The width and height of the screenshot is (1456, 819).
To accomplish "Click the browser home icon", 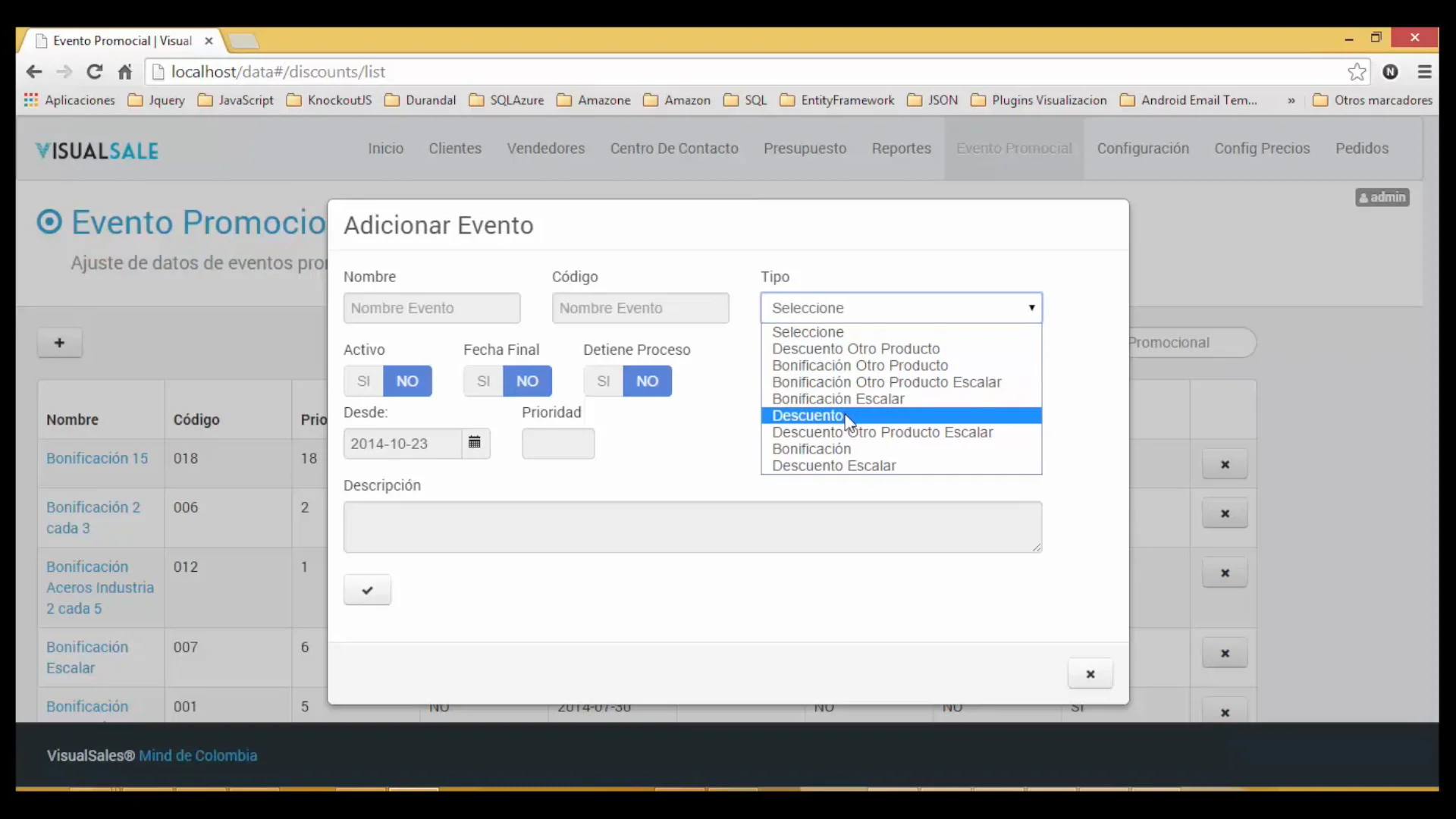I will (x=125, y=71).
